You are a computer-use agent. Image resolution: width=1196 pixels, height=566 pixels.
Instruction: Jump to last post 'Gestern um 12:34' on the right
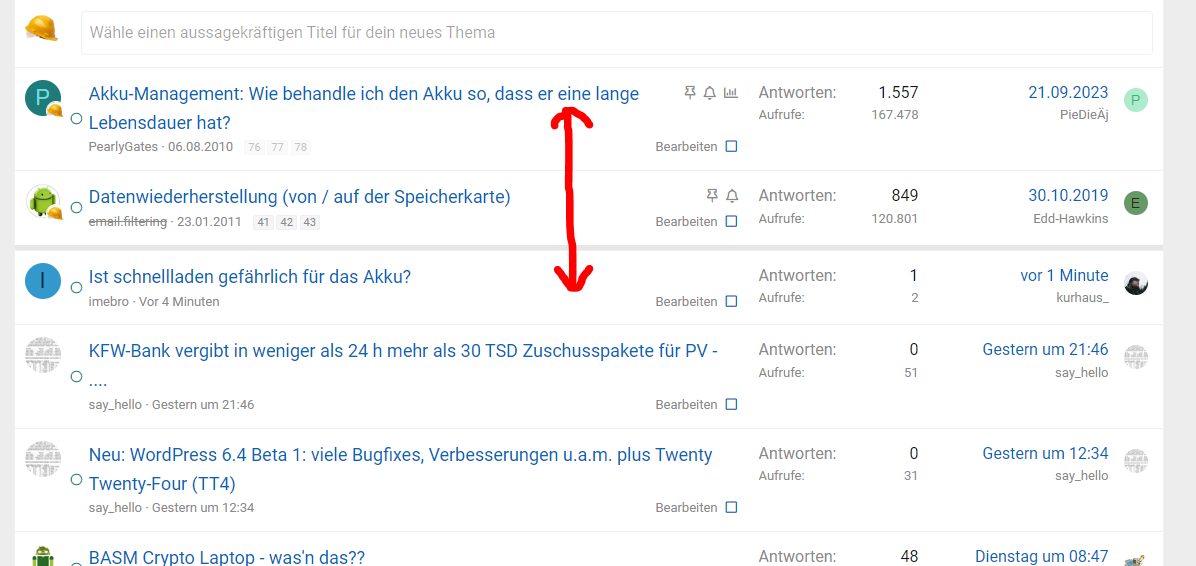1045,454
